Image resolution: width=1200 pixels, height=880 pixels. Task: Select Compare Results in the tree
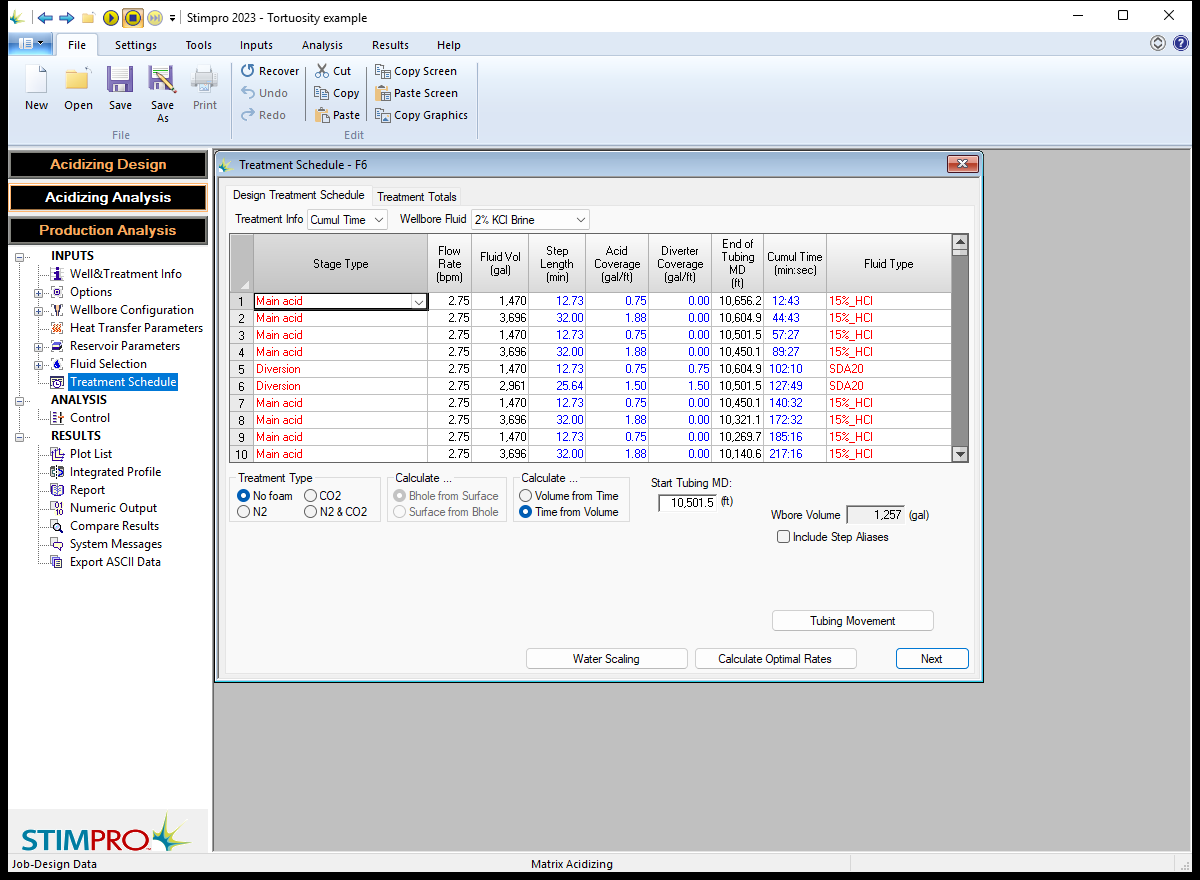[x=114, y=526]
